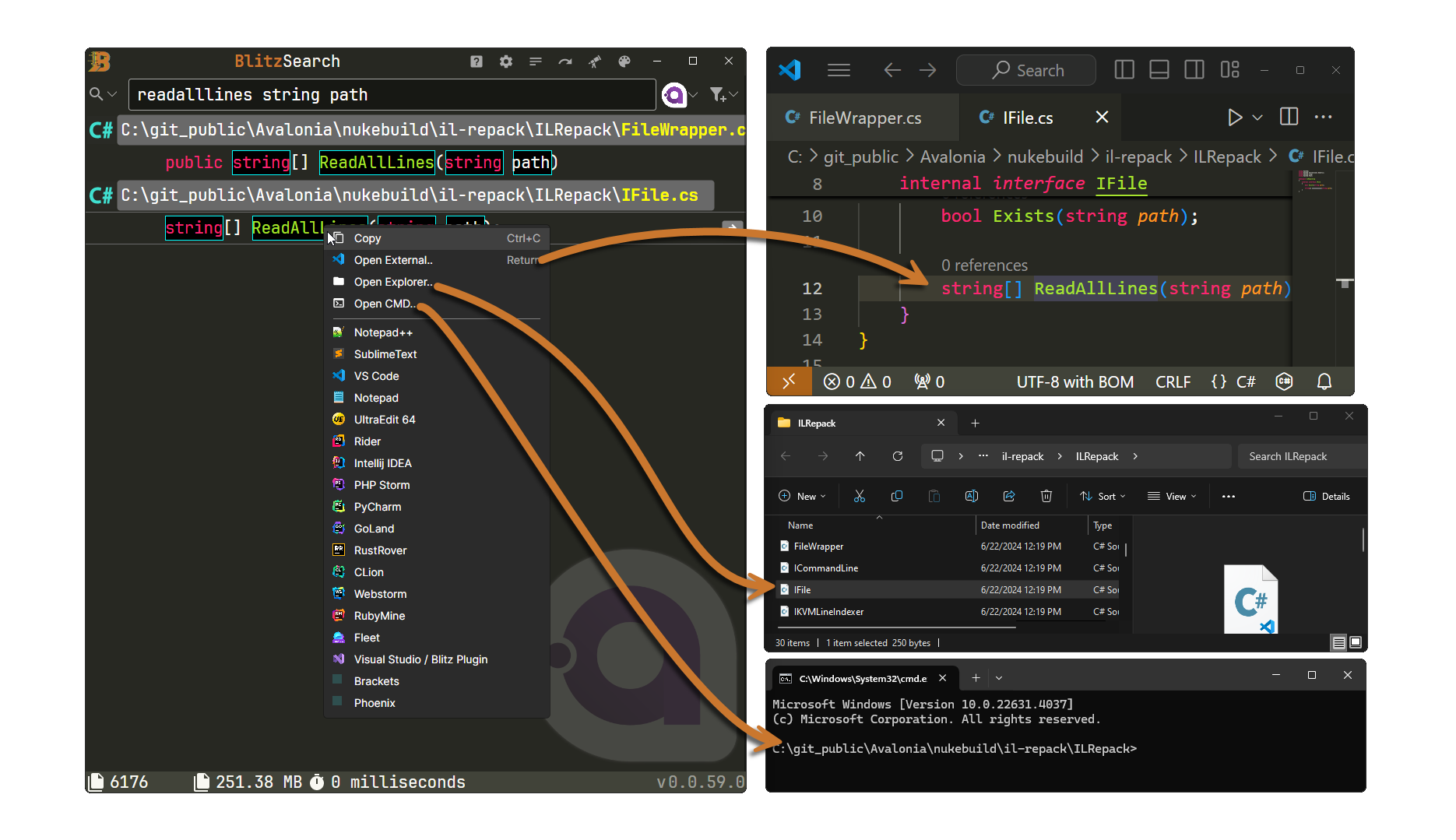Select the ICommandLine file in Explorer
1456x840 pixels.
pos(948,568)
